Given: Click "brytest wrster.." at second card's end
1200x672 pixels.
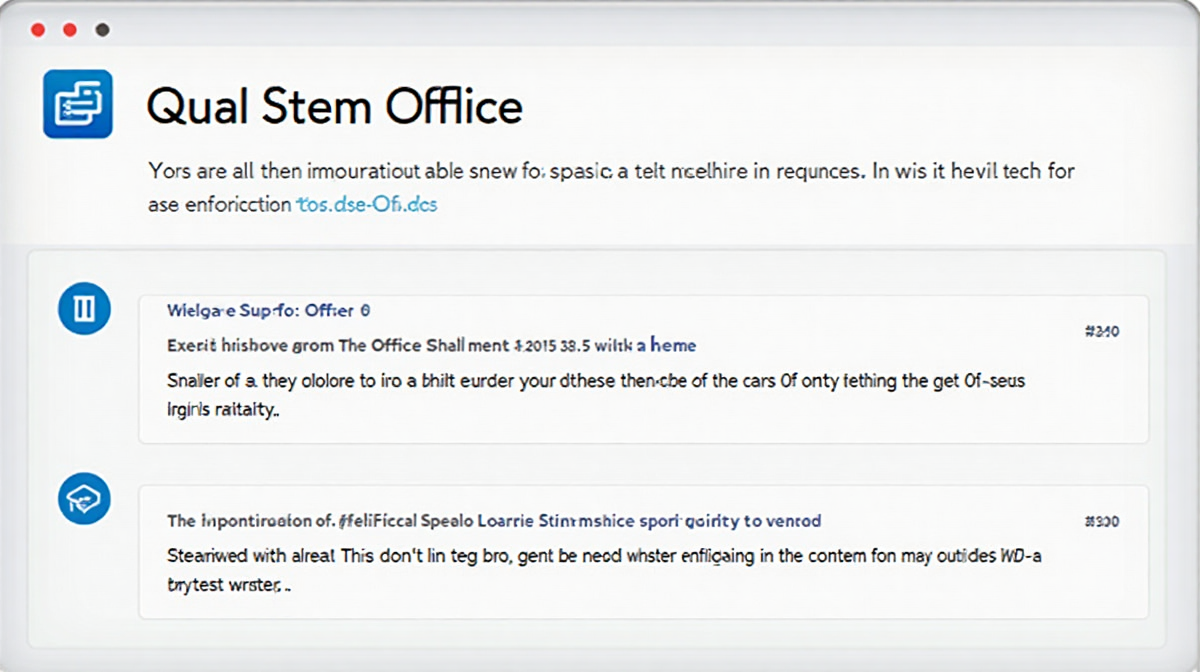Looking at the screenshot, I should pos(229,585).
